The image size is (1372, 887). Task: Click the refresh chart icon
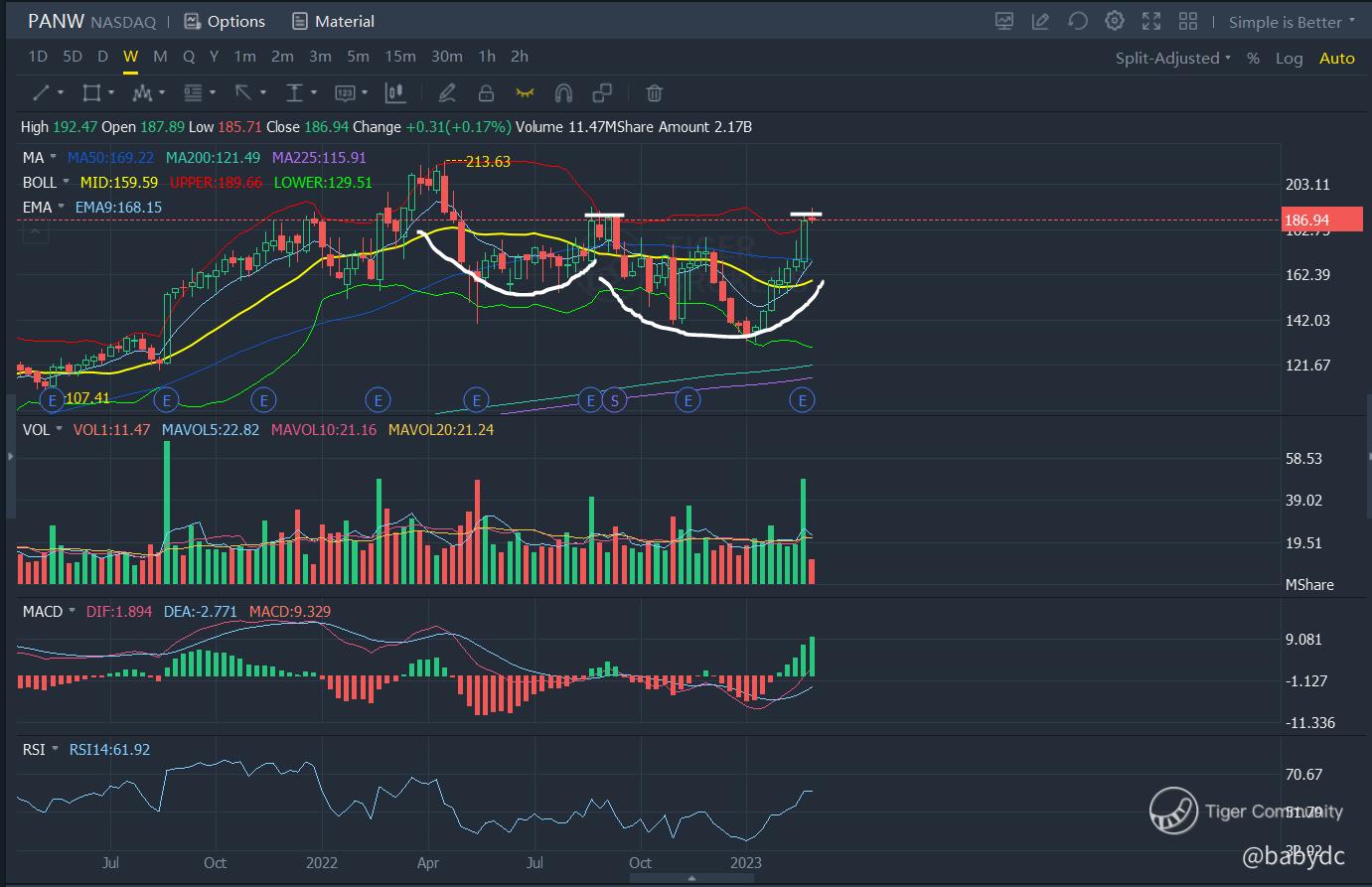pyautogui.click(x=1078, y=21)
